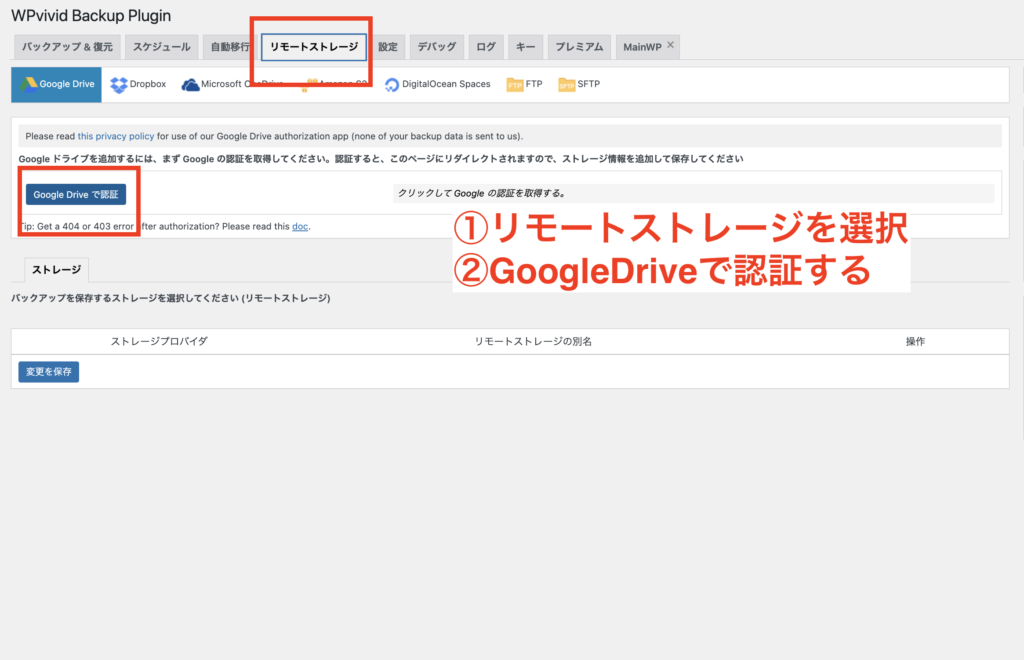This screenshot has height=660, width=1024.
Task: Click the リモートストレージの別名 column header
Action: (533, 341)
